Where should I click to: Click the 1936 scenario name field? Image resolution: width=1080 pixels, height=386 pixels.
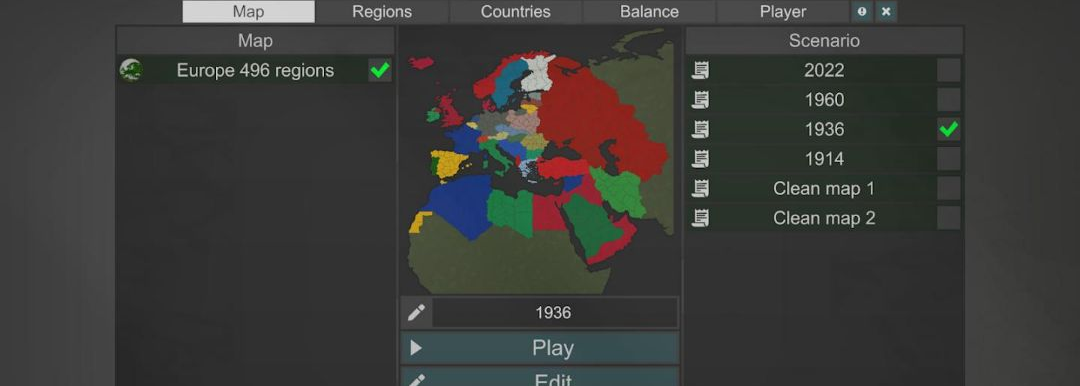click(x=554, y=313)
